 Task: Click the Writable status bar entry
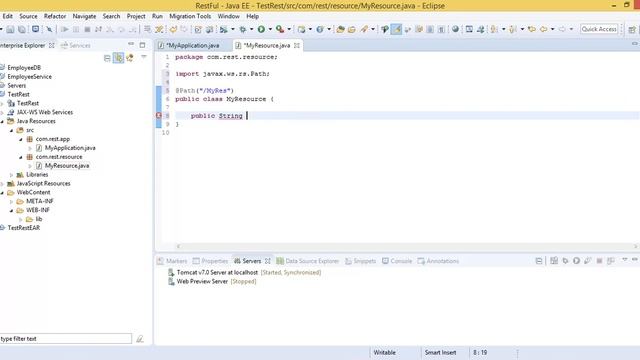pos(384,352)
